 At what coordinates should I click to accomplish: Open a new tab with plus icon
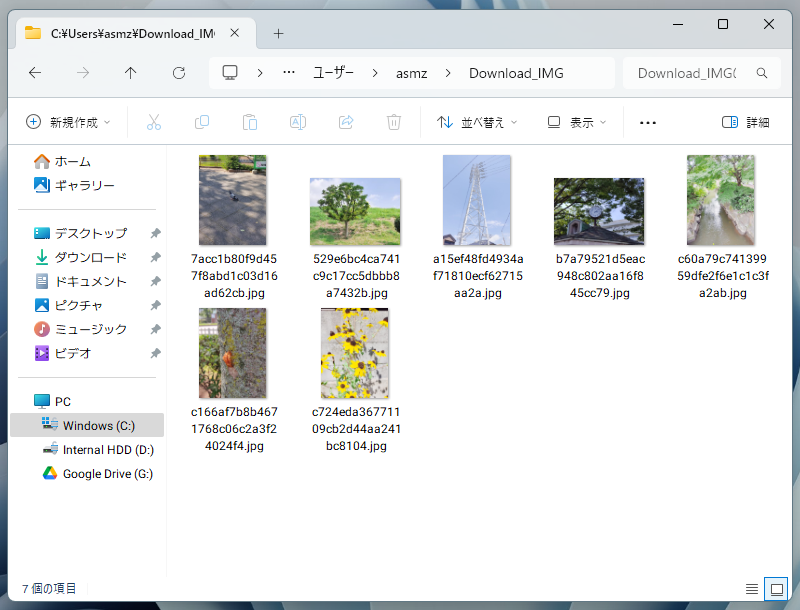point(279,33)
